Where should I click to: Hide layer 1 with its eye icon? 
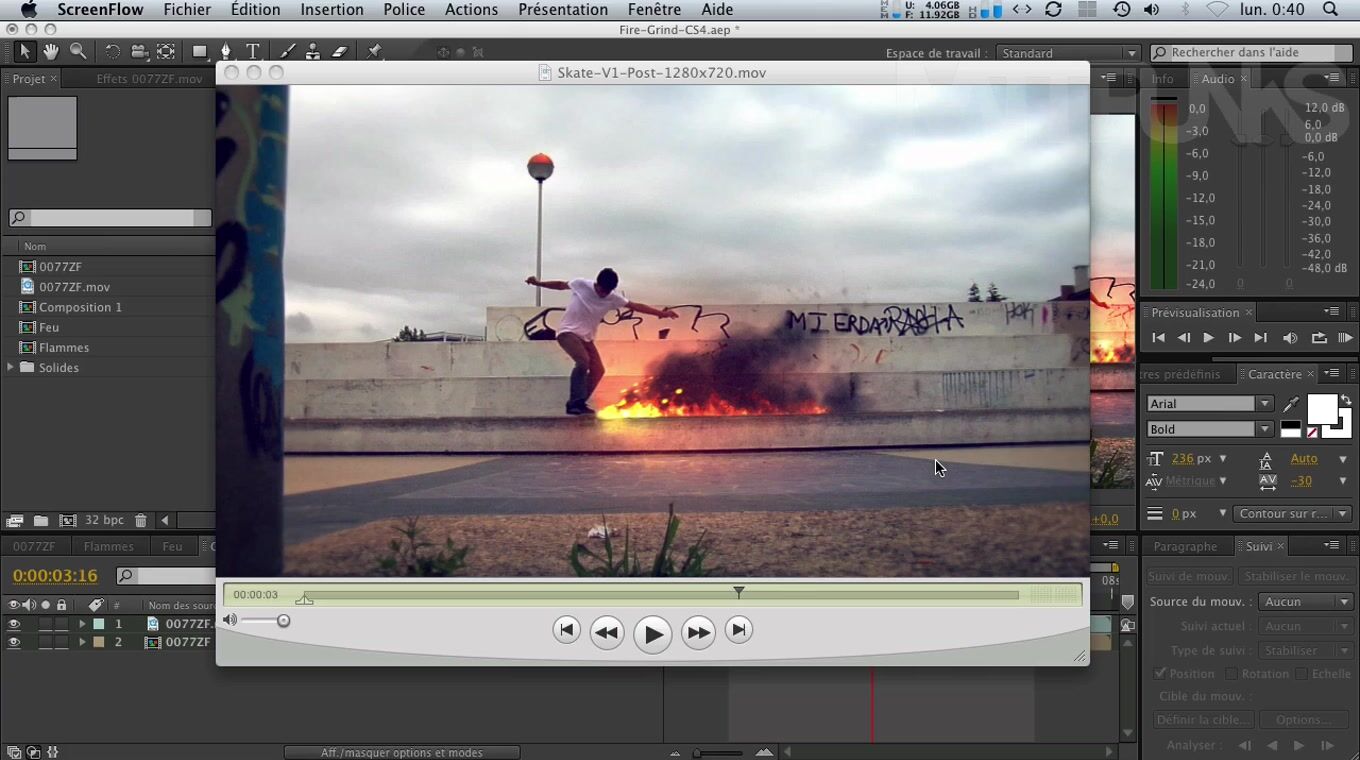pyautogui.click(x=14, y=624)
